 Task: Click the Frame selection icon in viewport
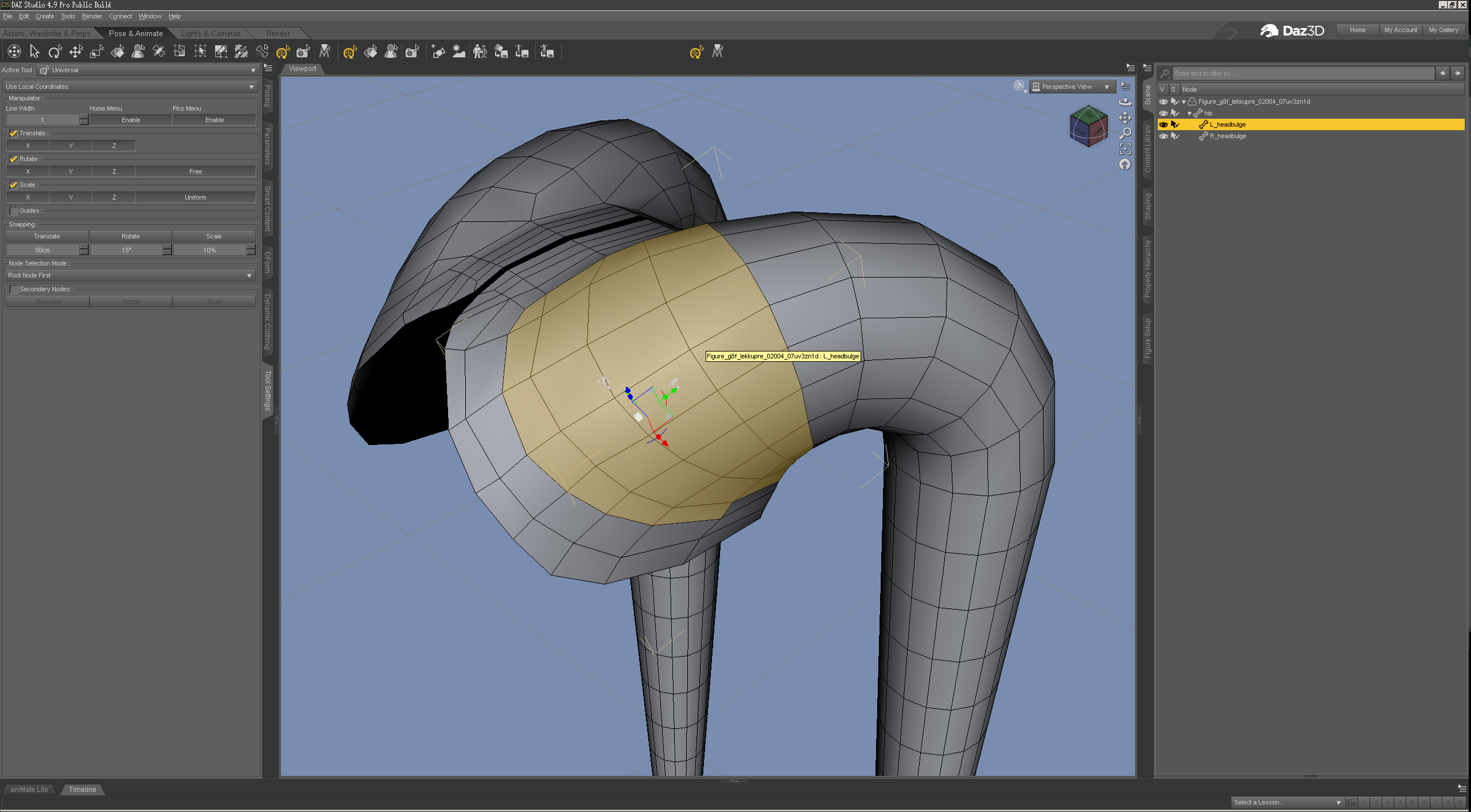(1125, 149)
